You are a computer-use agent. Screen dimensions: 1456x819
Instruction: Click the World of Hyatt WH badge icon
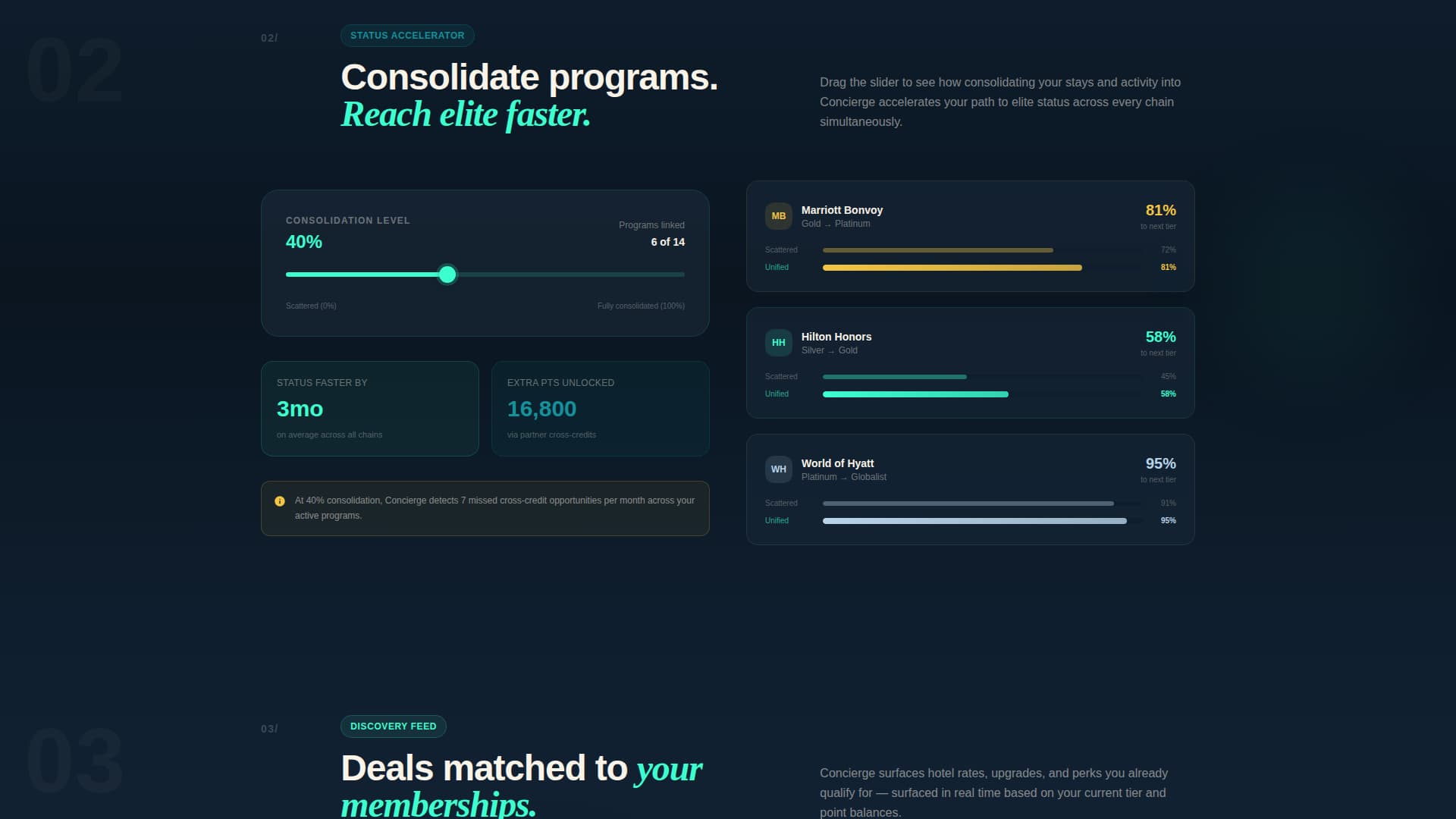tap(778, 469)
